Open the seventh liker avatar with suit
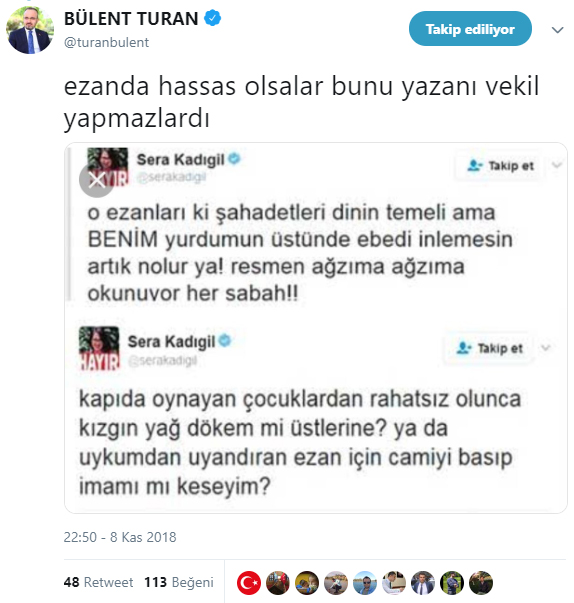Screen dimensions: 574x603 click(x=423, y=583)
